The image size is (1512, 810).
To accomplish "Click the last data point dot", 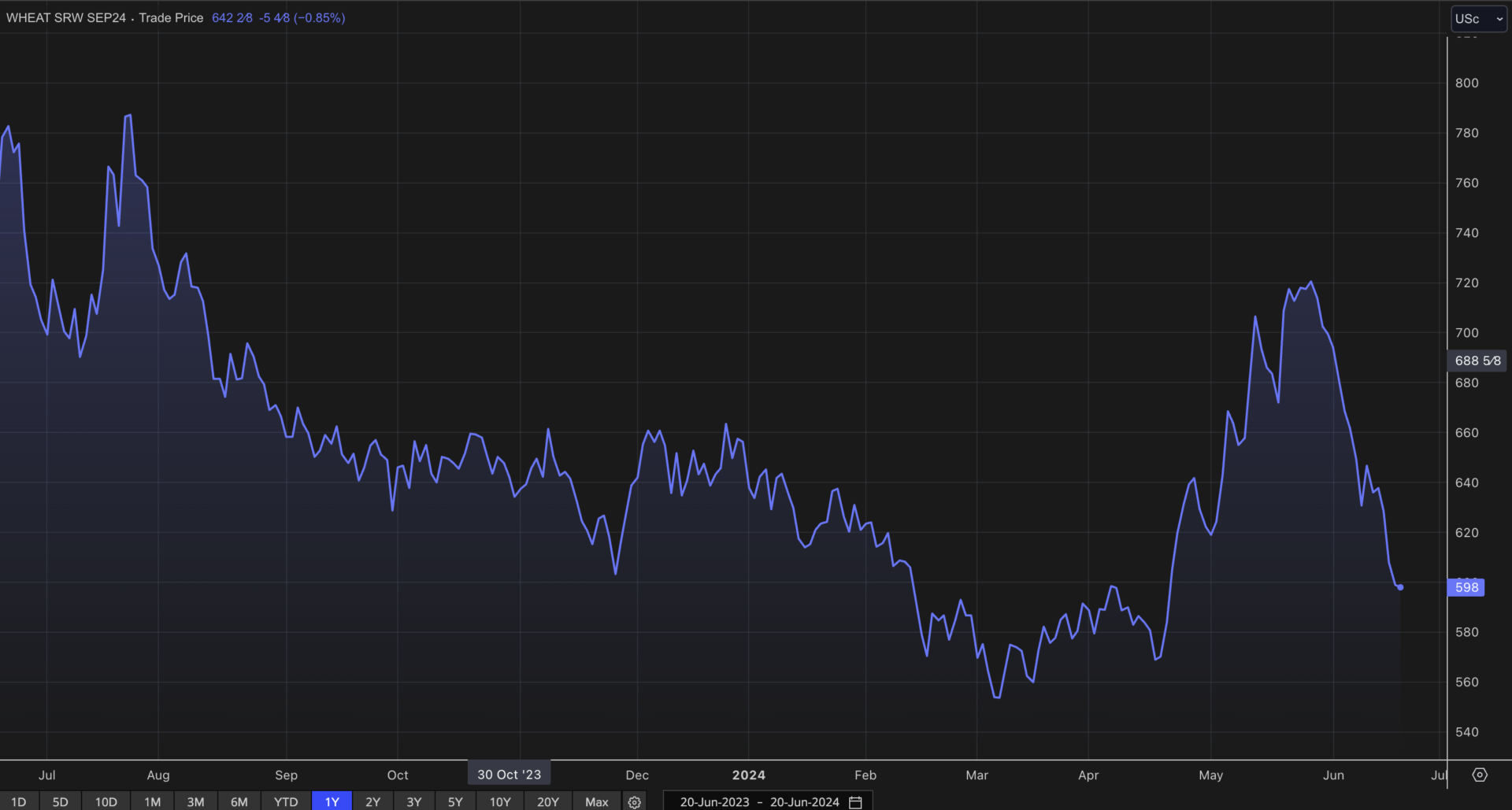I will click(1400, 587).
